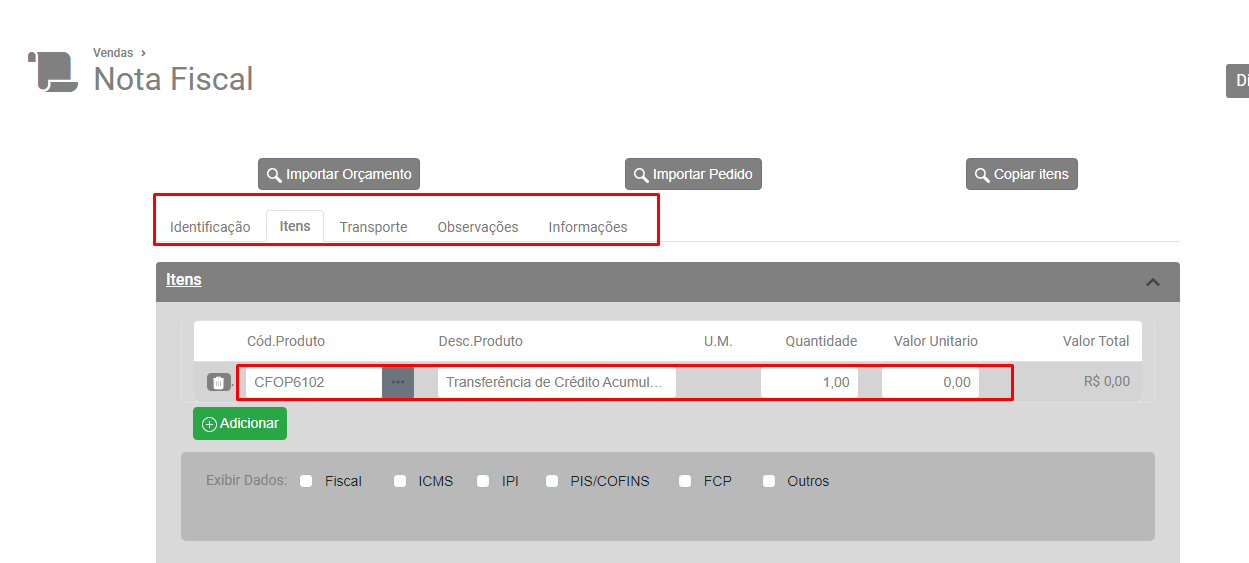Click the Valor Unitario column header
The image size is (1249, 563).
936,341
